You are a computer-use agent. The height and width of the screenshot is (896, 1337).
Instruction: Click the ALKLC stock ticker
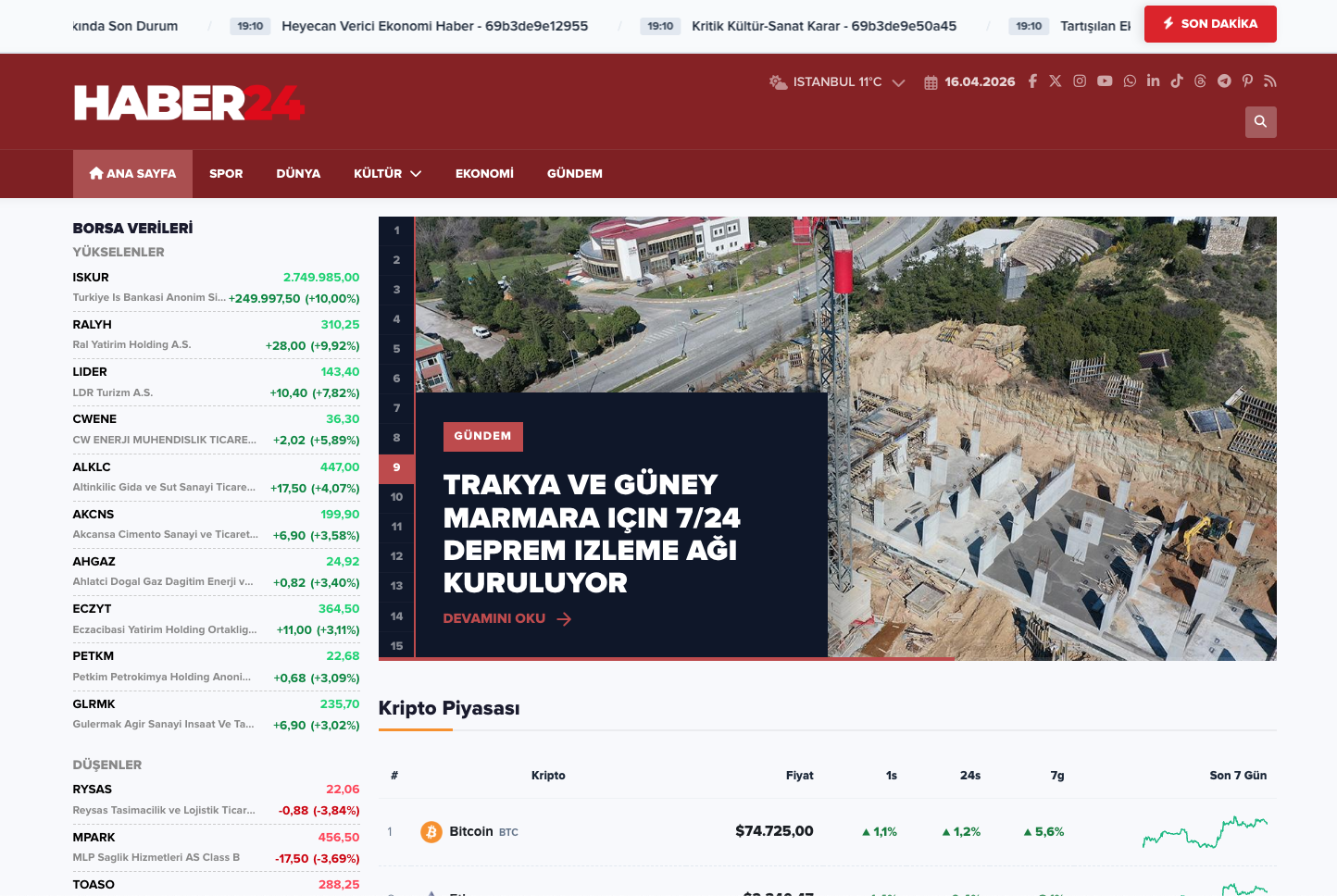click(92, 467)
